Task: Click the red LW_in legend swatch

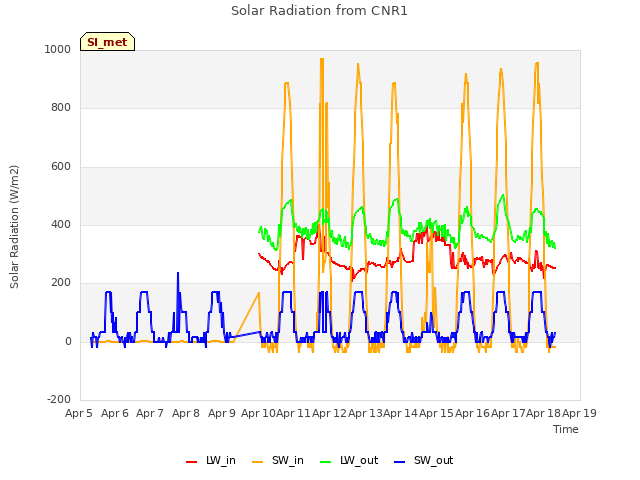Action: [191, 462]
